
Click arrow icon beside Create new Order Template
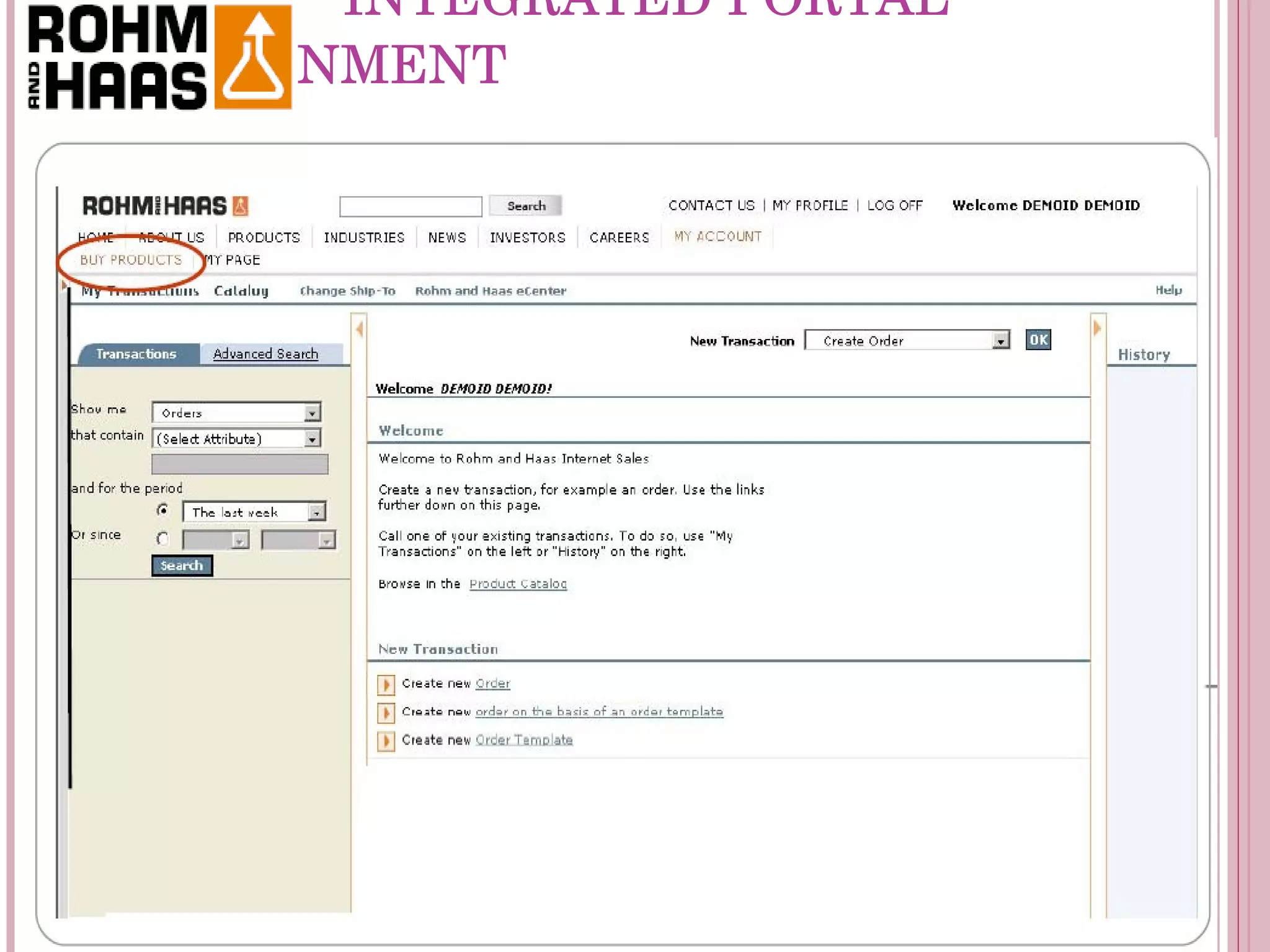(386, 741)
